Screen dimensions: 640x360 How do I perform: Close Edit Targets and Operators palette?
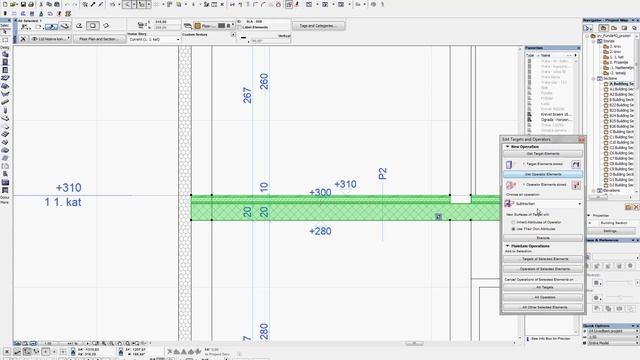[x=581, y=140]
